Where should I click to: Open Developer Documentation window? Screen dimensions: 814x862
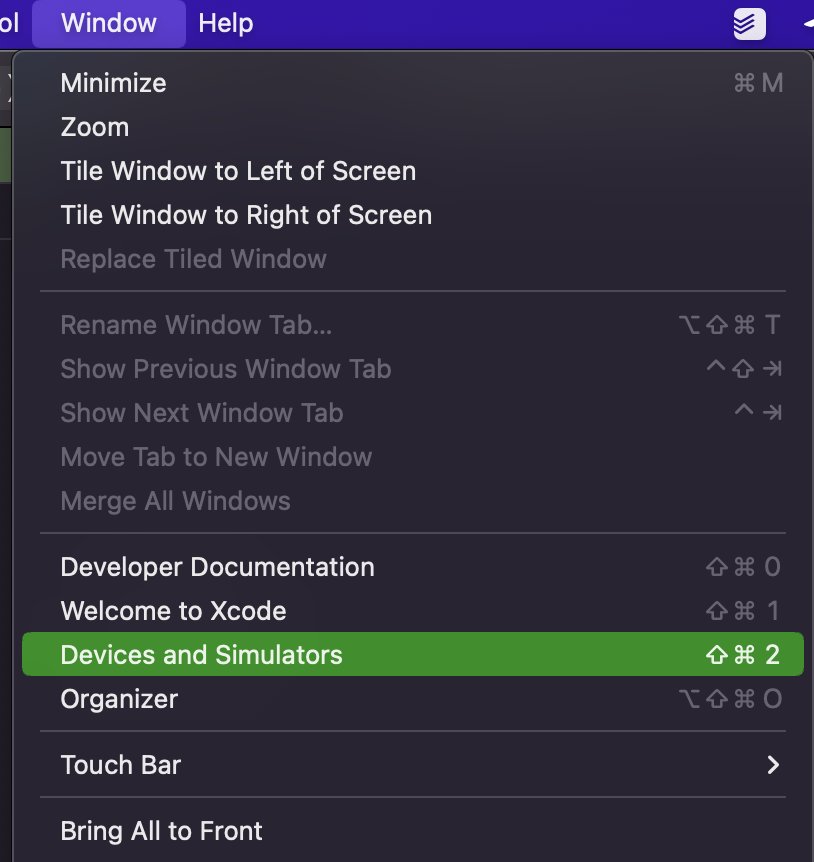412,567
